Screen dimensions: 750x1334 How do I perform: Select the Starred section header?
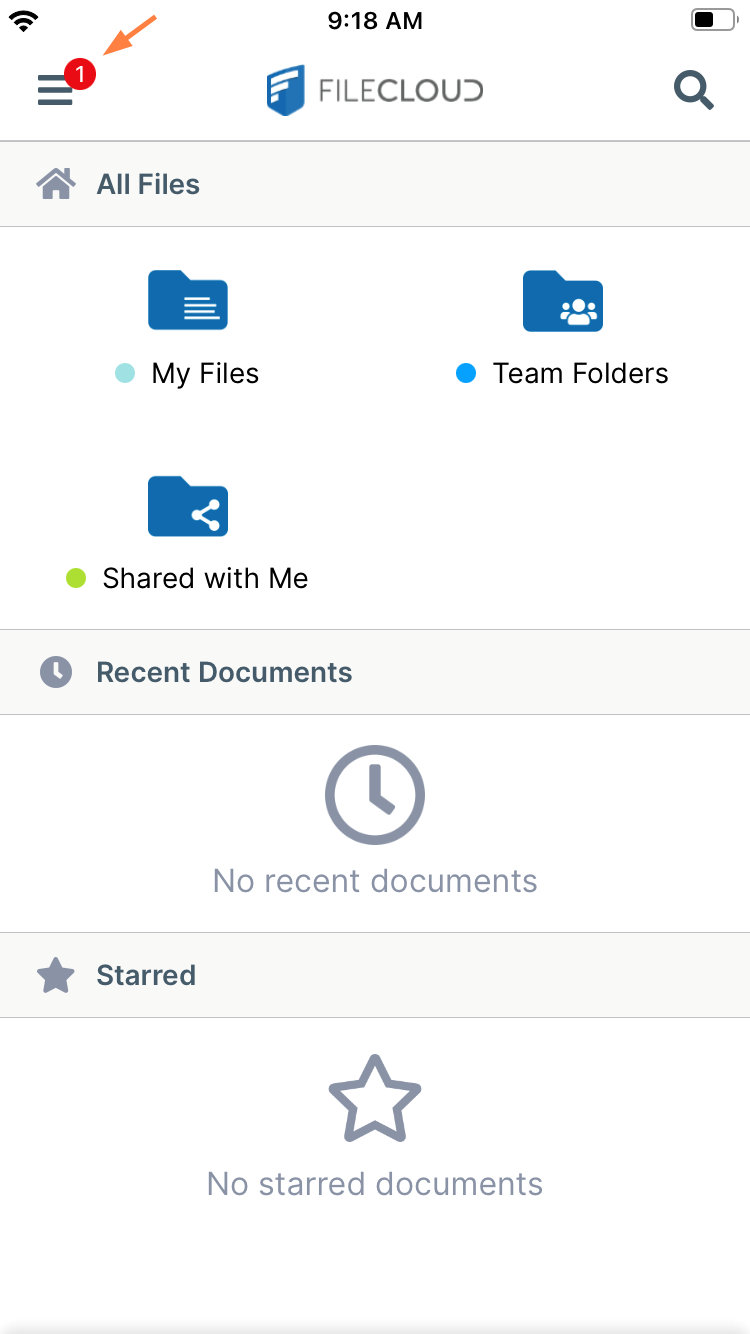tap(146, 976)
